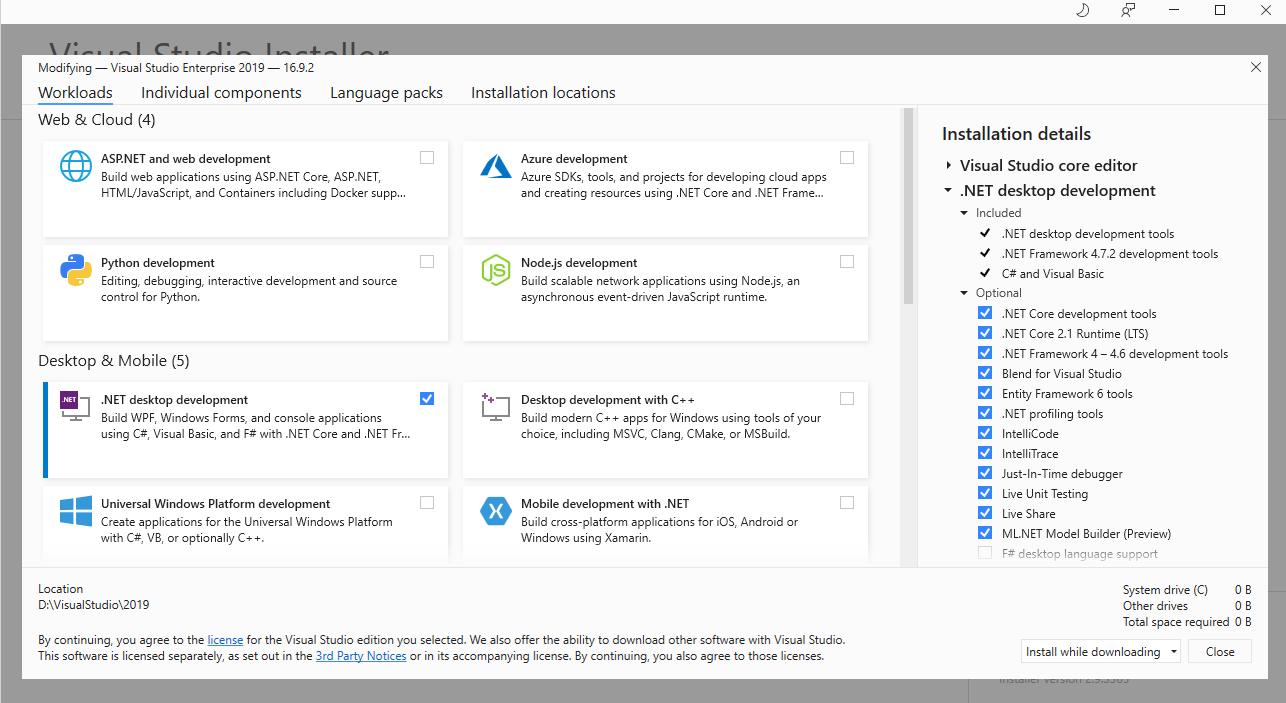Click the .NET desktop development monitor icon
This screenshot has width=1286, height=703.
[76, 407]
